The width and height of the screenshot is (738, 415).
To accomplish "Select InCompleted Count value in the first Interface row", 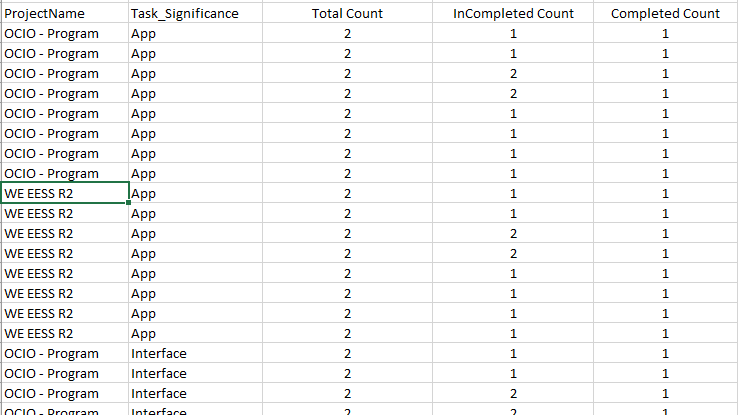I will (x=513, y=353).
